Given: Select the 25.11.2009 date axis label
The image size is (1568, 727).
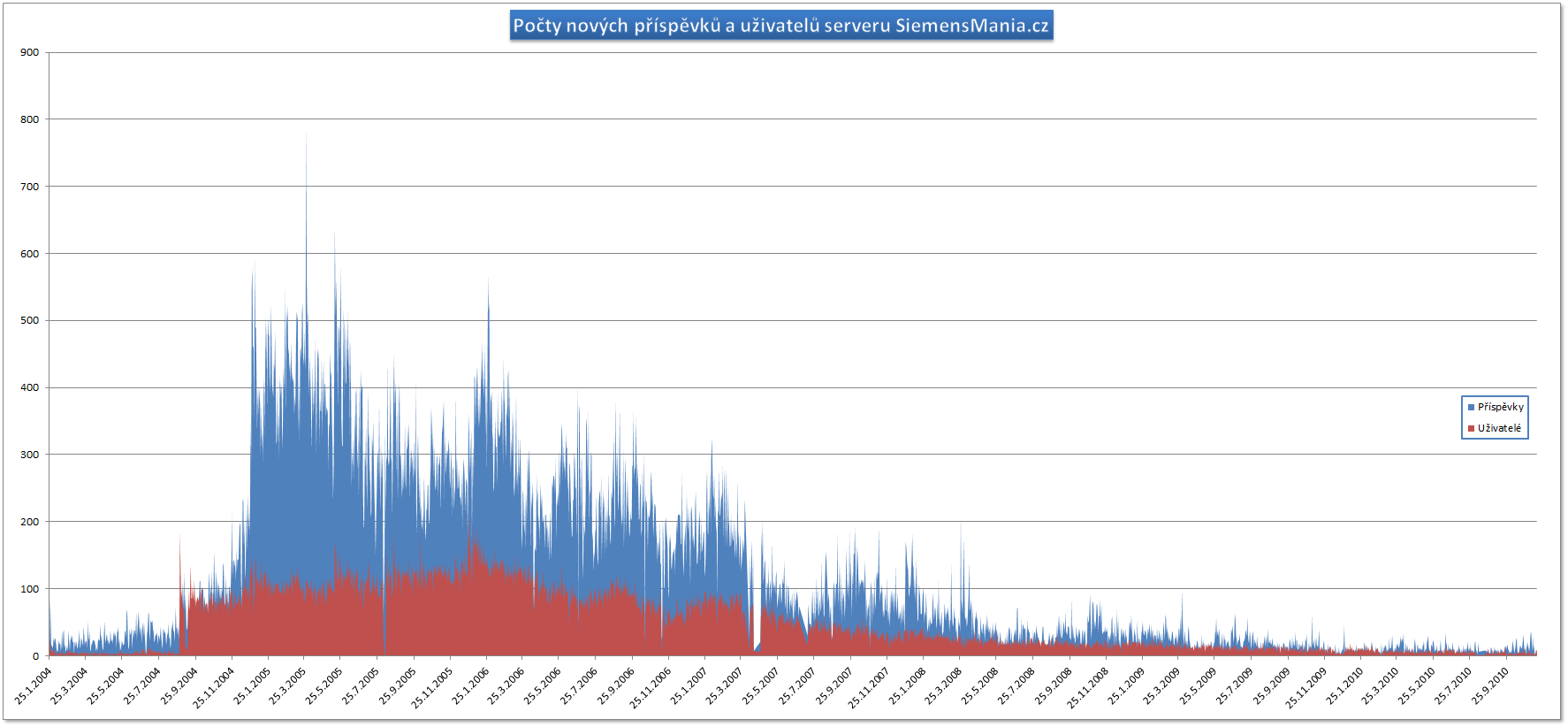Looking at the screenshot, I should [1305, 688].
